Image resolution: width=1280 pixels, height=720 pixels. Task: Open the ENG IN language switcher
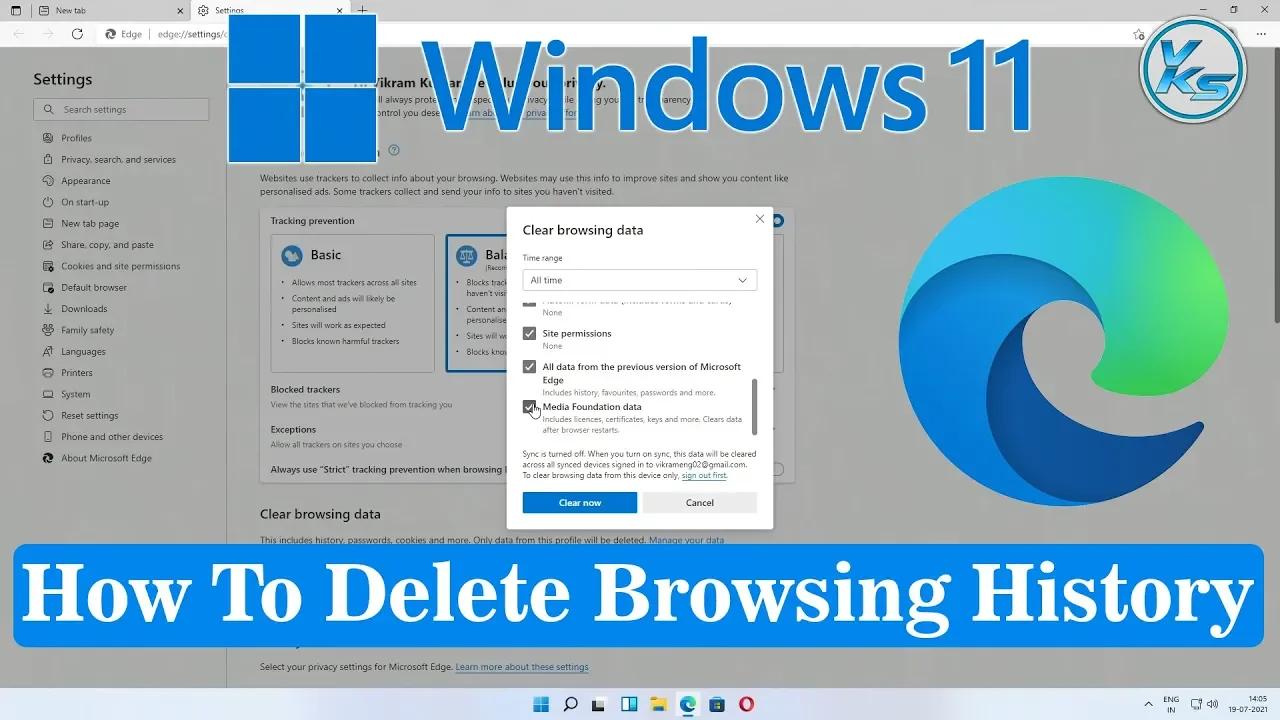pos(1171,704)
